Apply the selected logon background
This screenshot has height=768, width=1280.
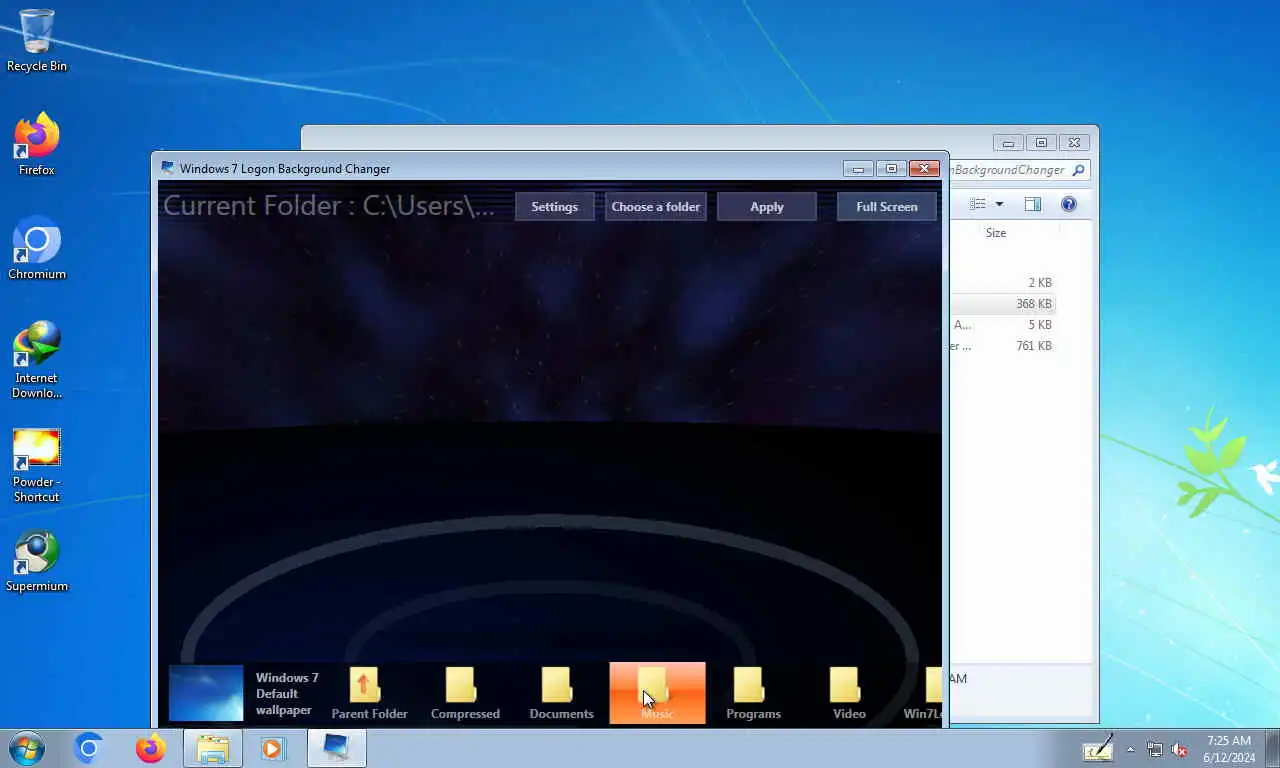pyautogui.click(x=767, y=207)
